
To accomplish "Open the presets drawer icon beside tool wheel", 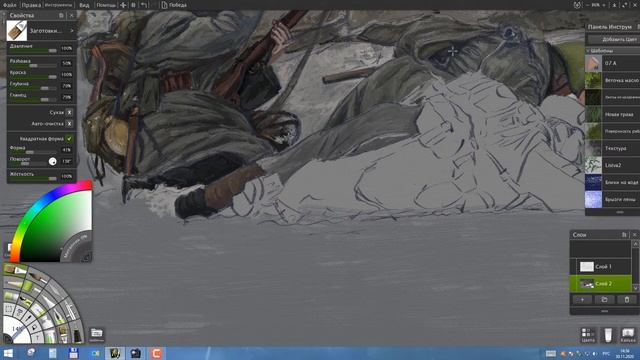I will click(x=97, y=334).
